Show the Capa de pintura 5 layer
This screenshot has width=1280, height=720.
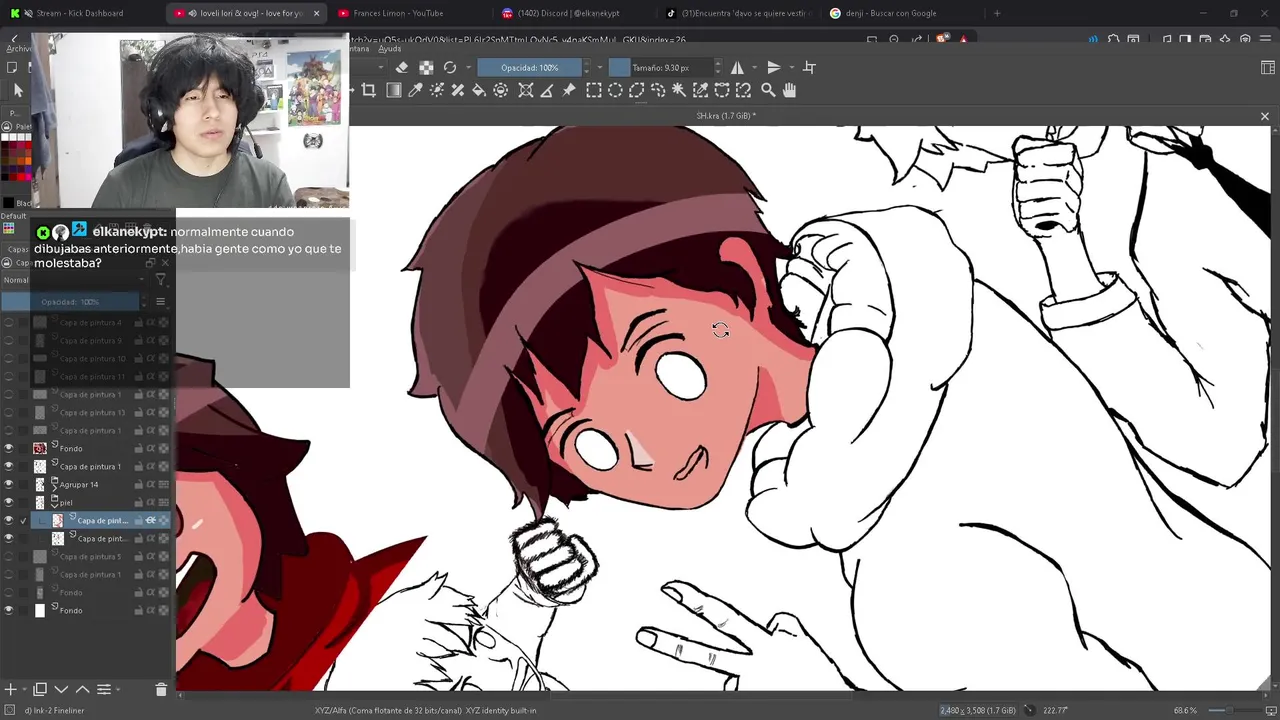[x=9, y=556]
